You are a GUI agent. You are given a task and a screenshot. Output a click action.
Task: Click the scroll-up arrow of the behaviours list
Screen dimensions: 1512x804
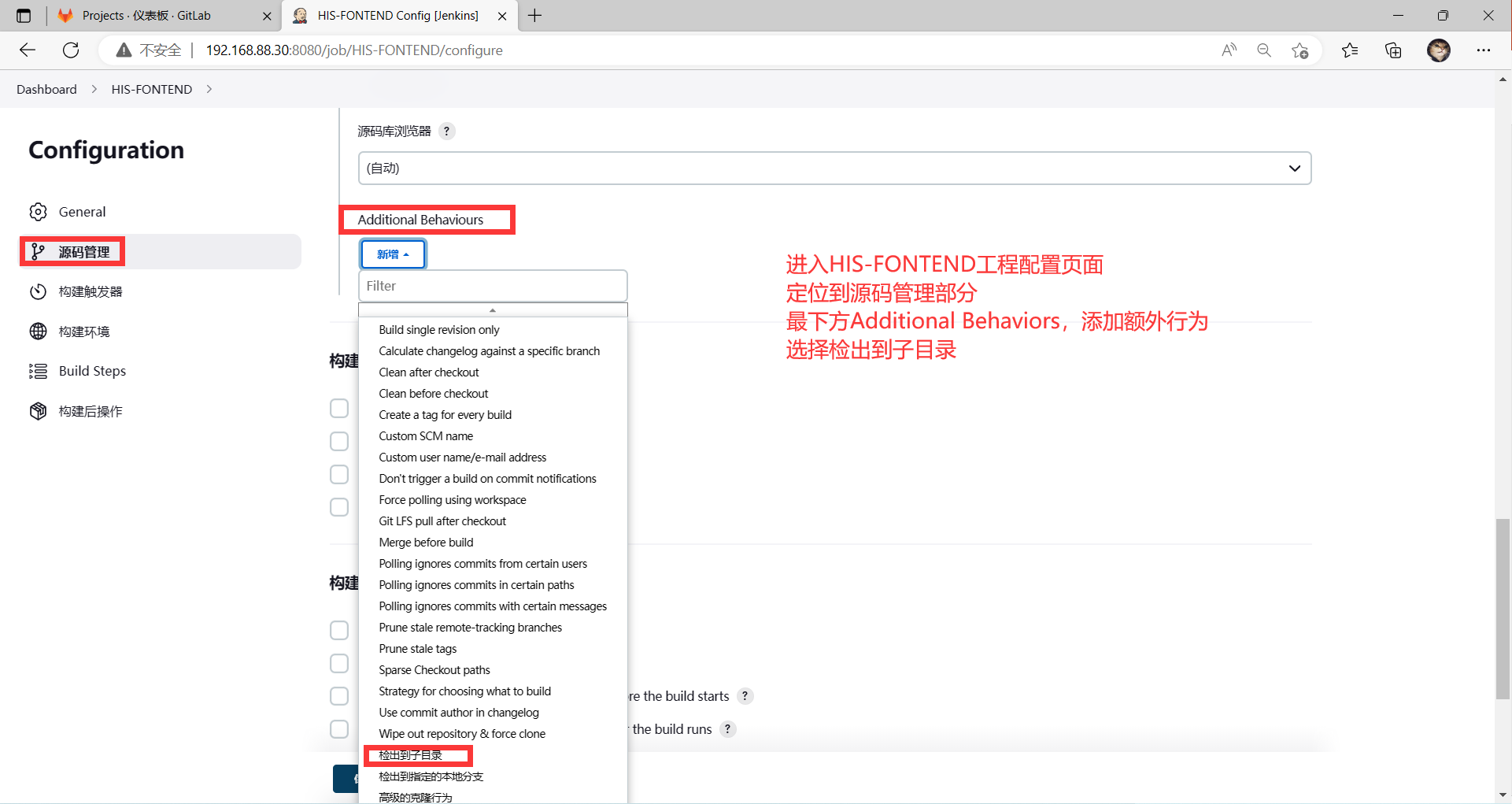(x=493, y=310)
